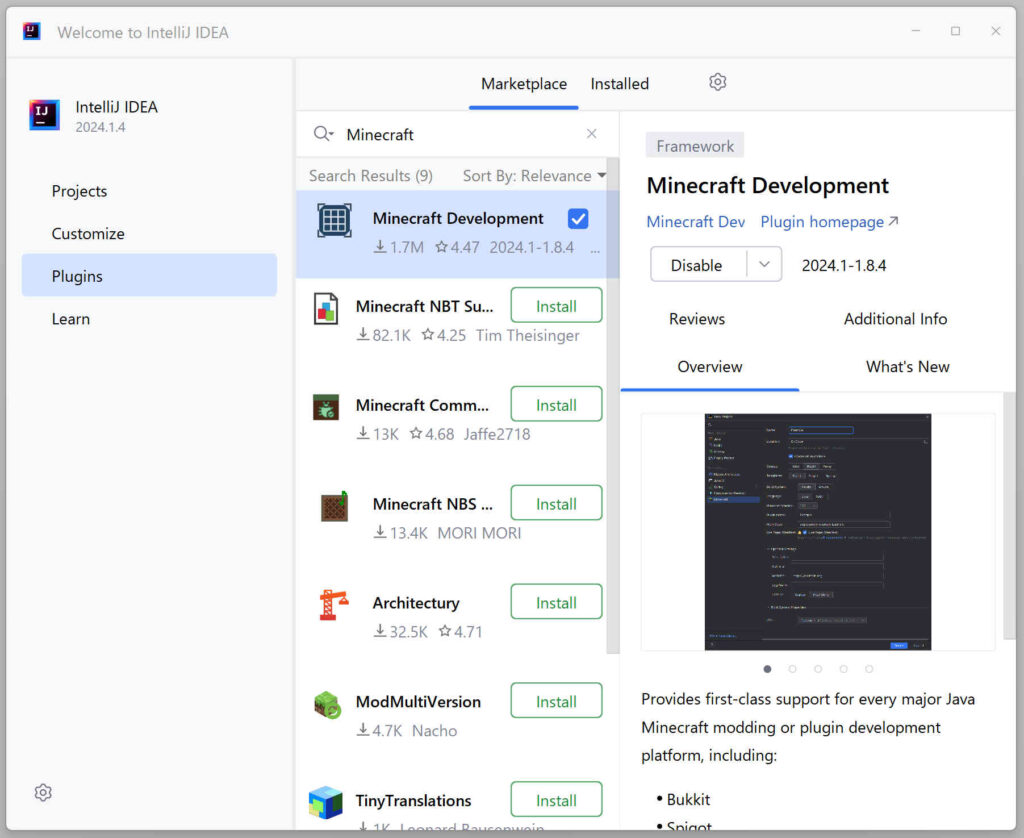Install the Minecraft NBS plugin

click(556, 503)
